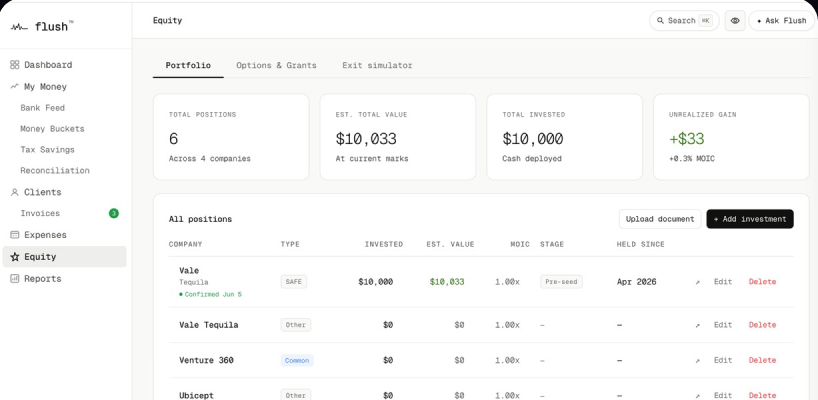Click the Equity star icon

pyautogui.click(x=15, y=257)
